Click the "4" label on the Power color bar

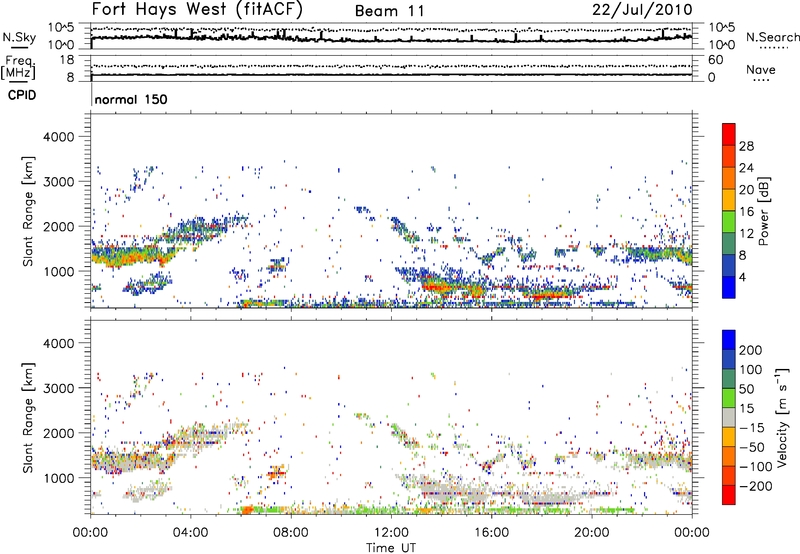743,278
